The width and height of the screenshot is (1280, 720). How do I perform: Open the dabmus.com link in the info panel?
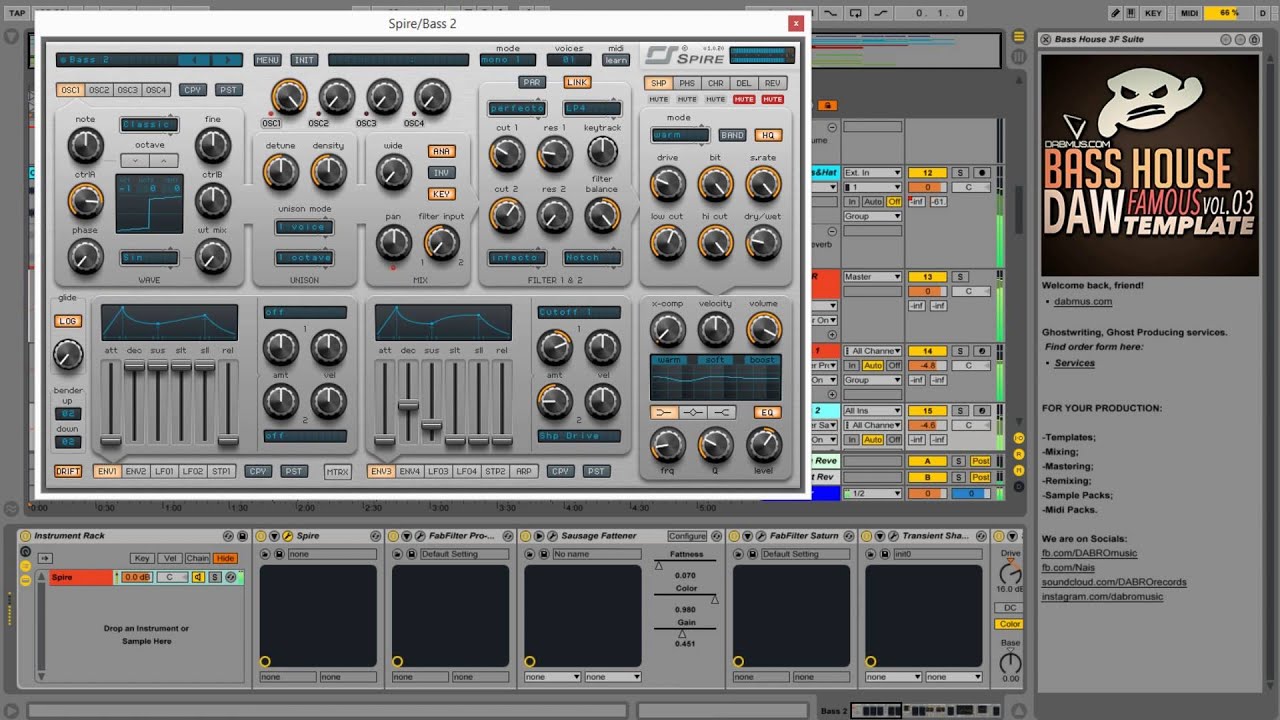(1083, 301)
